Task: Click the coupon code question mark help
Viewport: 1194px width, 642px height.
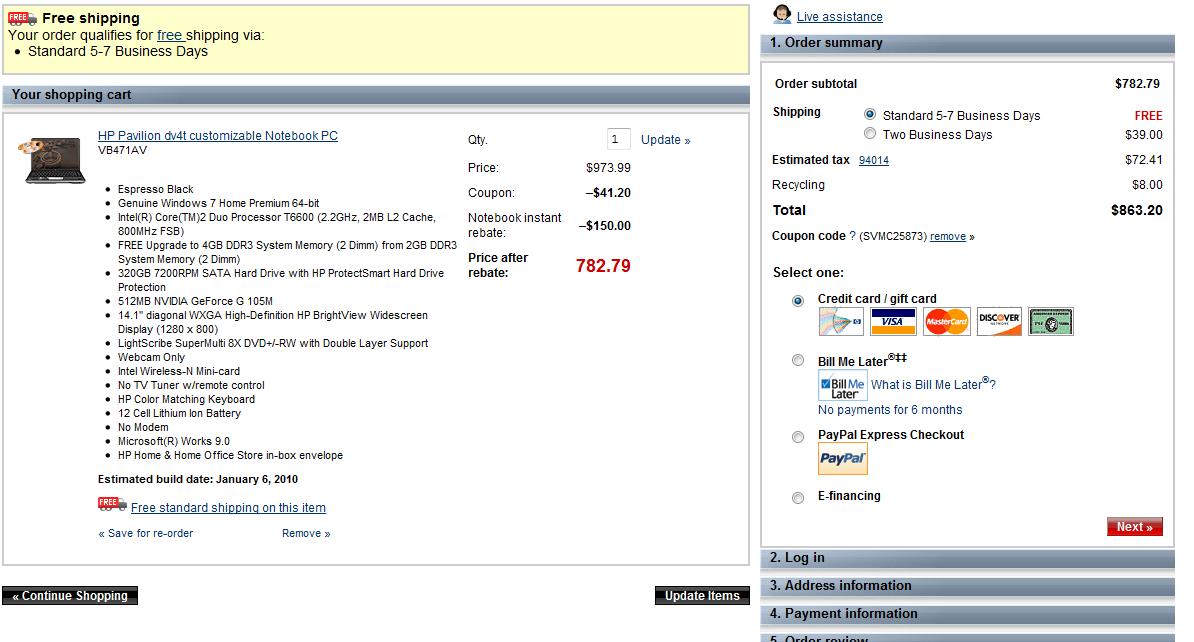Action: (x=852, y=236)
